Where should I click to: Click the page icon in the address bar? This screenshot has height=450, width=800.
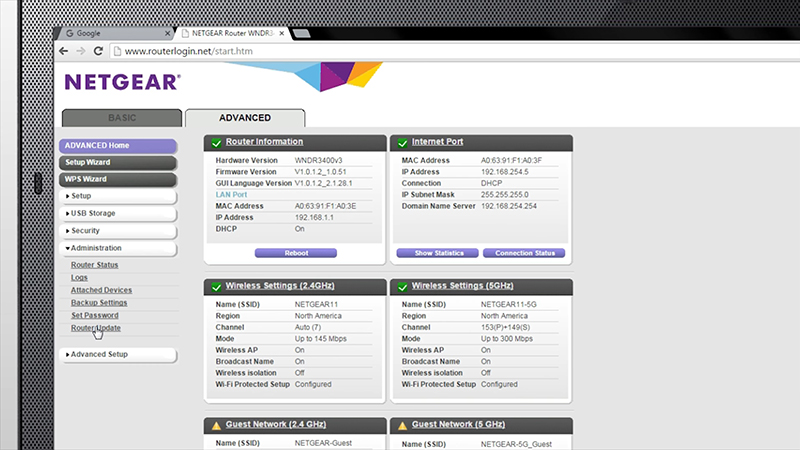(x=117, y=51)
